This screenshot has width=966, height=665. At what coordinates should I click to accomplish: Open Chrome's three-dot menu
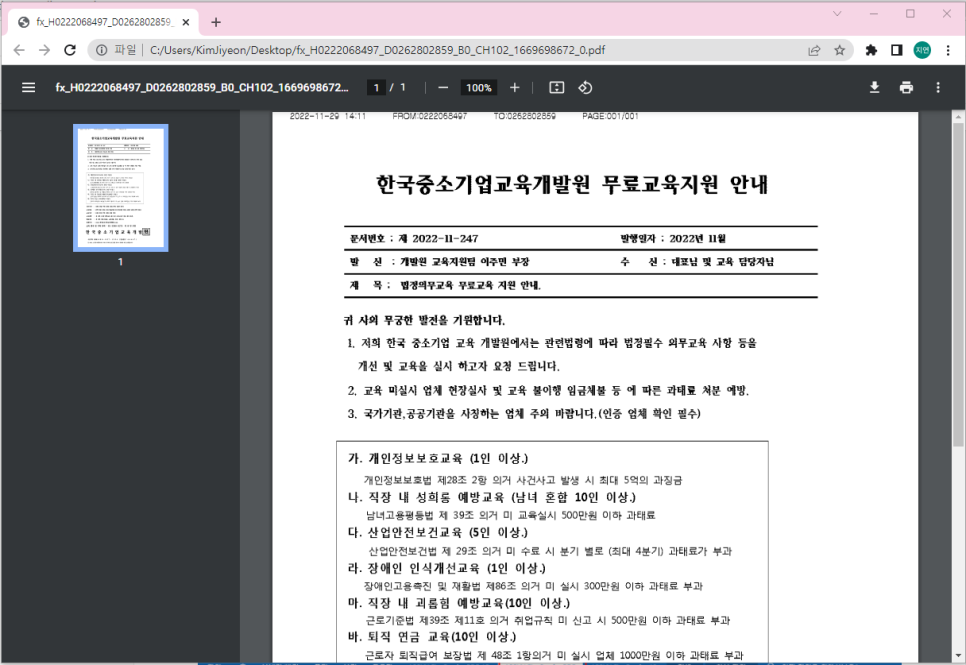[948, 51]
